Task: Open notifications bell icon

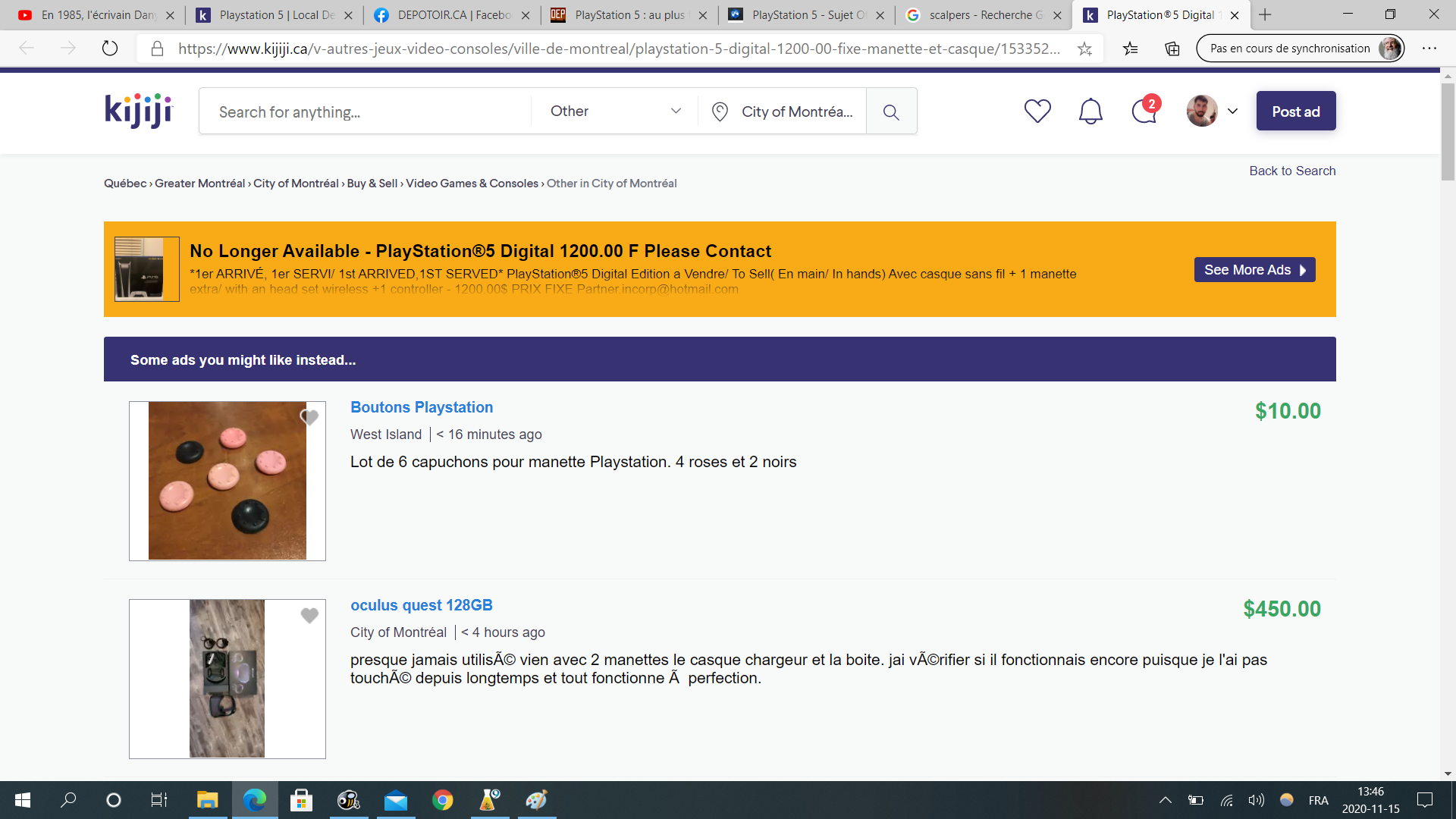Action: tap(1090, 111)
